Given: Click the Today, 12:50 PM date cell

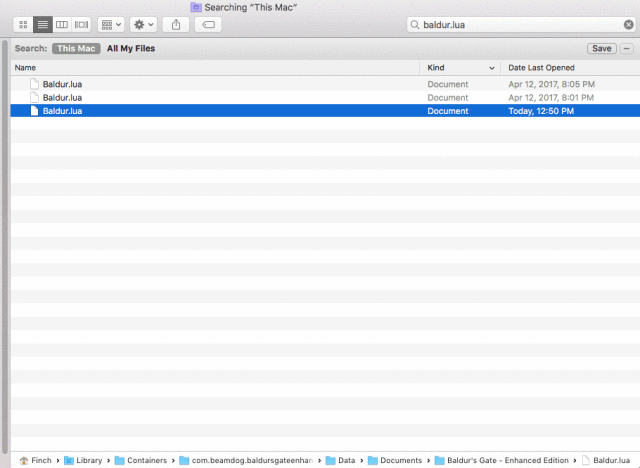Looking at the screenshot, I should tap(541, 111).
